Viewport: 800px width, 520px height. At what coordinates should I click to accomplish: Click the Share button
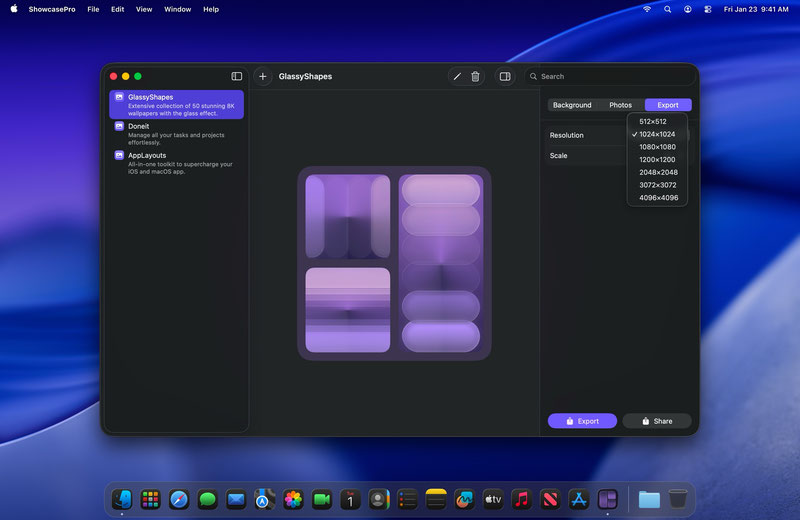pyautogui.click(x=656, y=421)
